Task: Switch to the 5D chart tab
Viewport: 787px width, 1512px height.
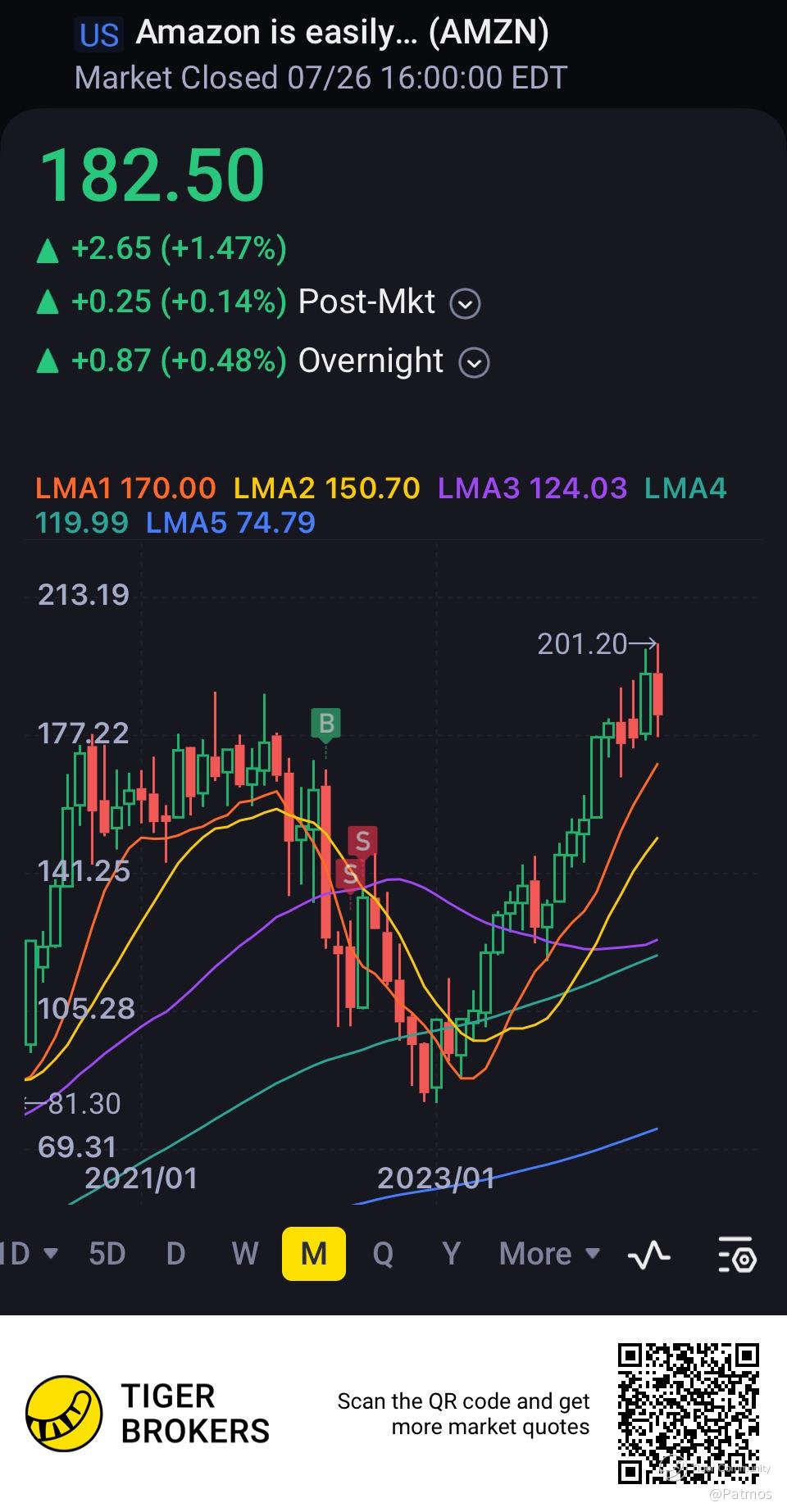Action: (107, 1254)
